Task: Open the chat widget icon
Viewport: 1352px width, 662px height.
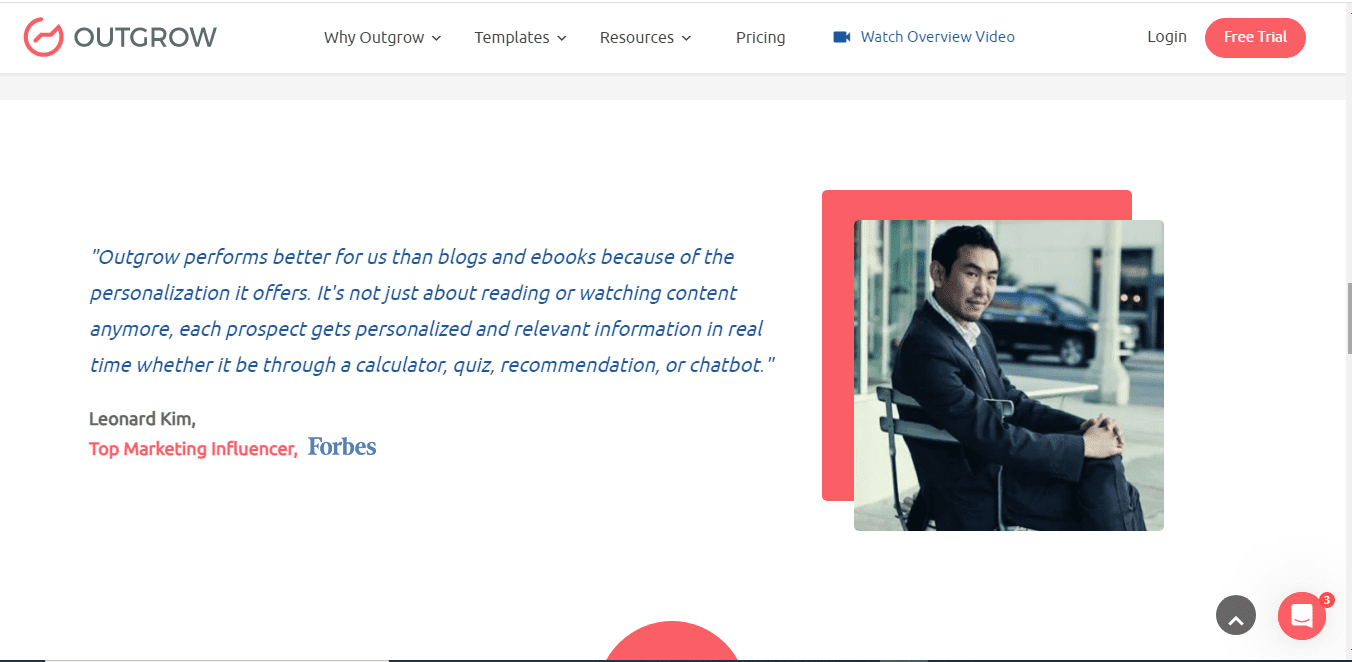Action: point(1301,616)
